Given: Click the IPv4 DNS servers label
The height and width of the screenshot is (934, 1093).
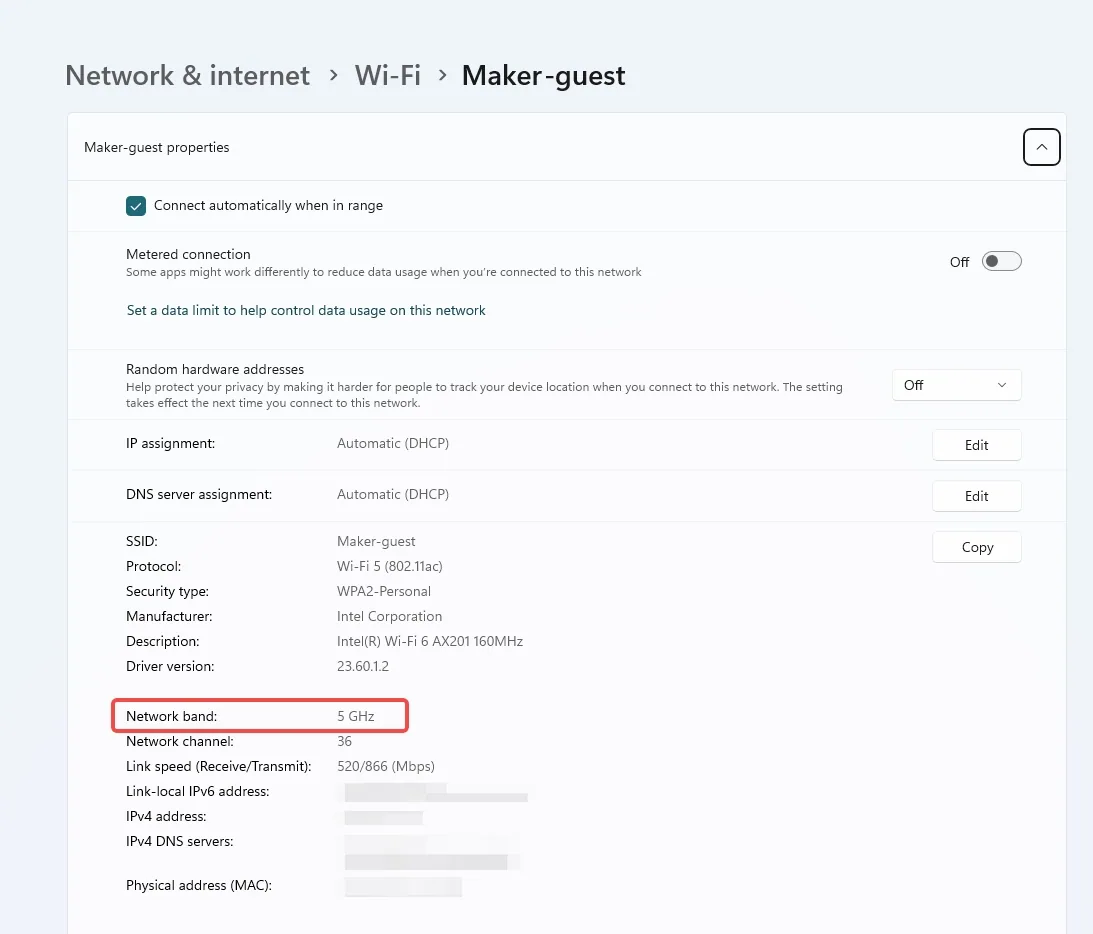Looking at the screenshot, I should pyautogui.click(x=180, y=841).
